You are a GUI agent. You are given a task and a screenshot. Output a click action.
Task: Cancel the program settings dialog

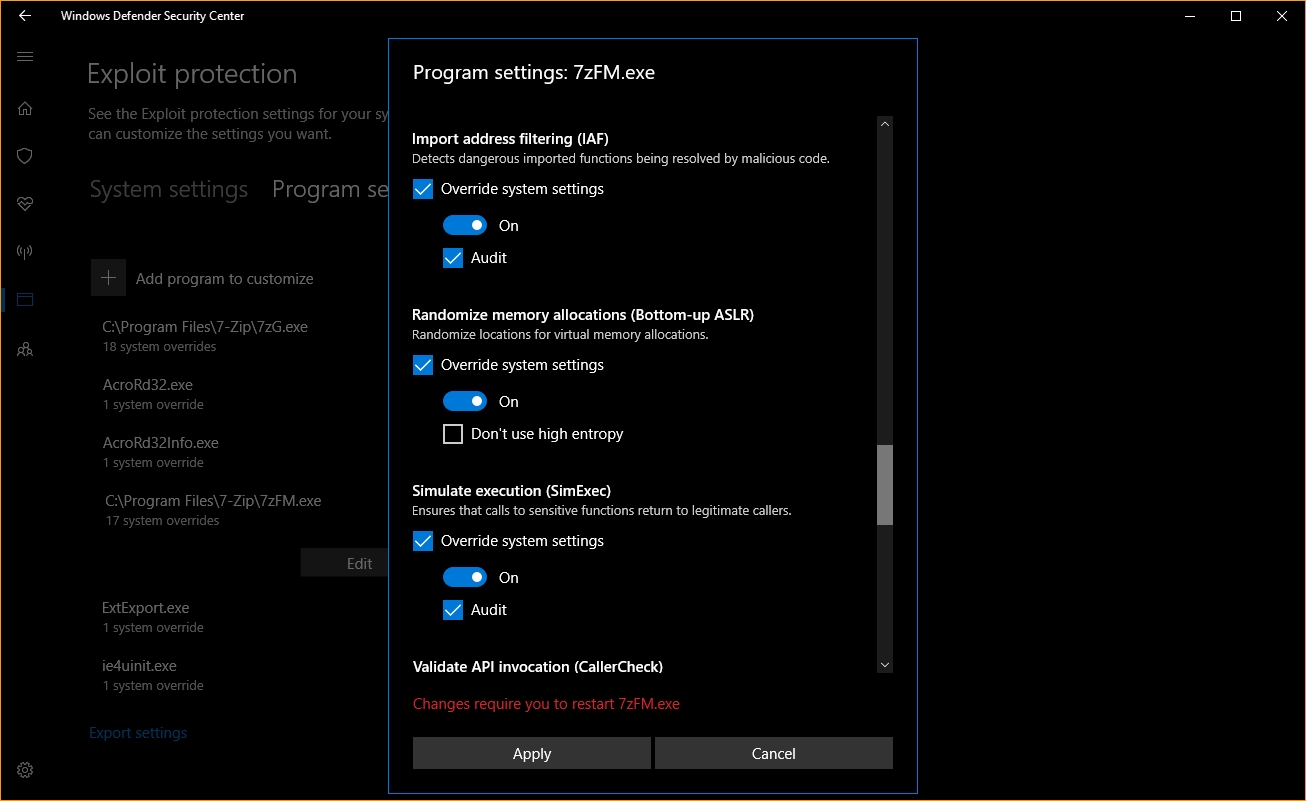point(774,754)
